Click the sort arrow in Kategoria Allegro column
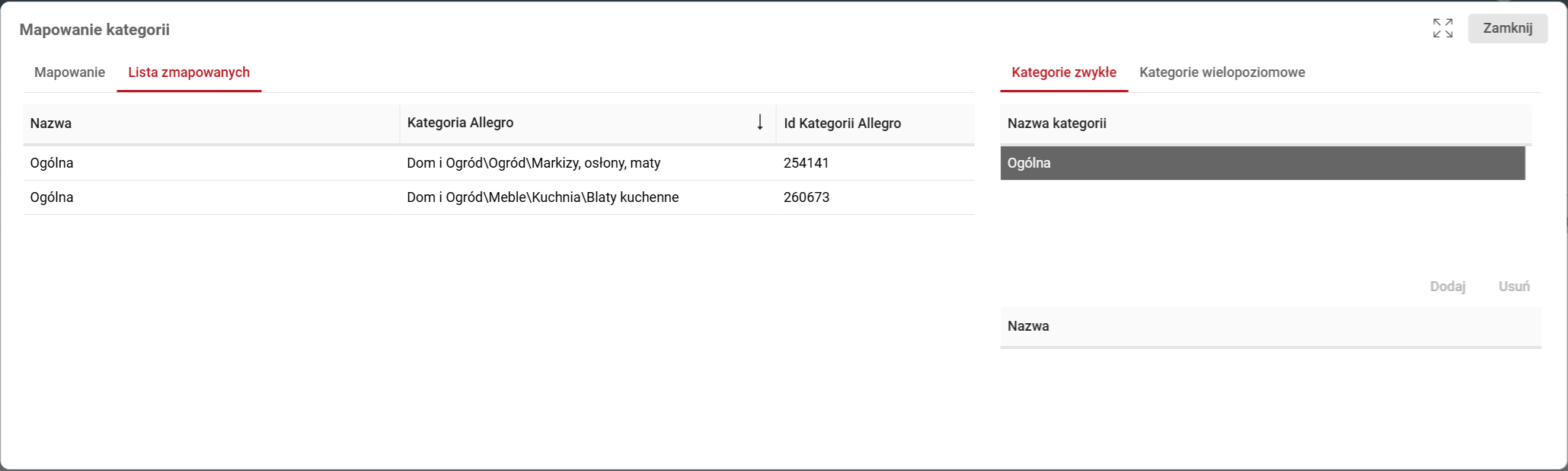 point(759,123)
